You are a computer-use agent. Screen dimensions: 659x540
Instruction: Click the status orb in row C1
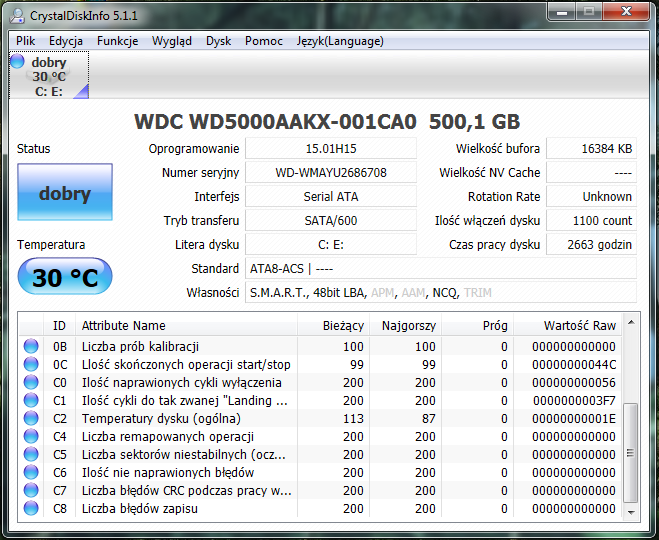point(31,400)
